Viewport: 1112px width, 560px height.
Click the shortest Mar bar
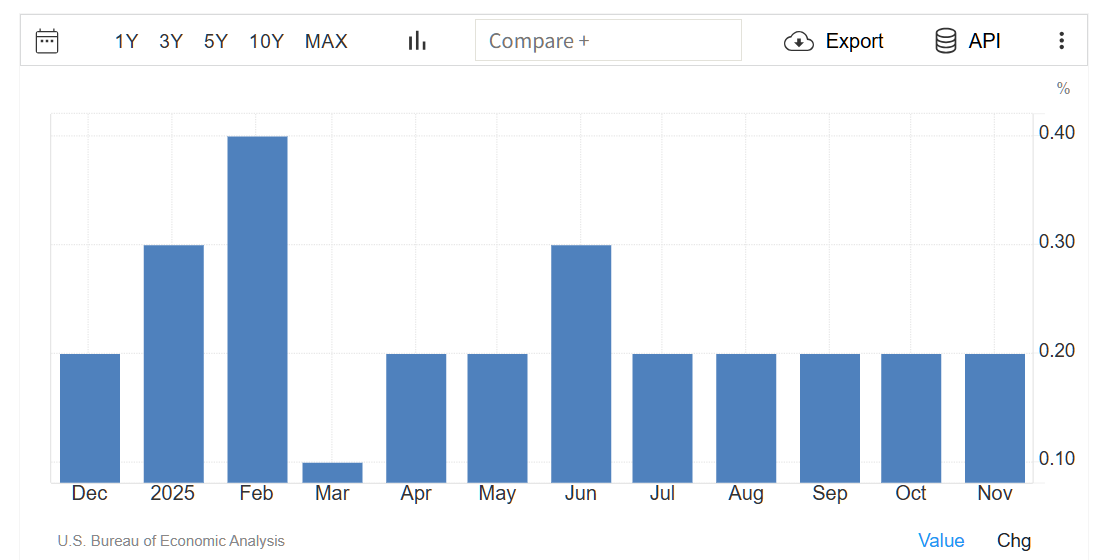(333, 472)
